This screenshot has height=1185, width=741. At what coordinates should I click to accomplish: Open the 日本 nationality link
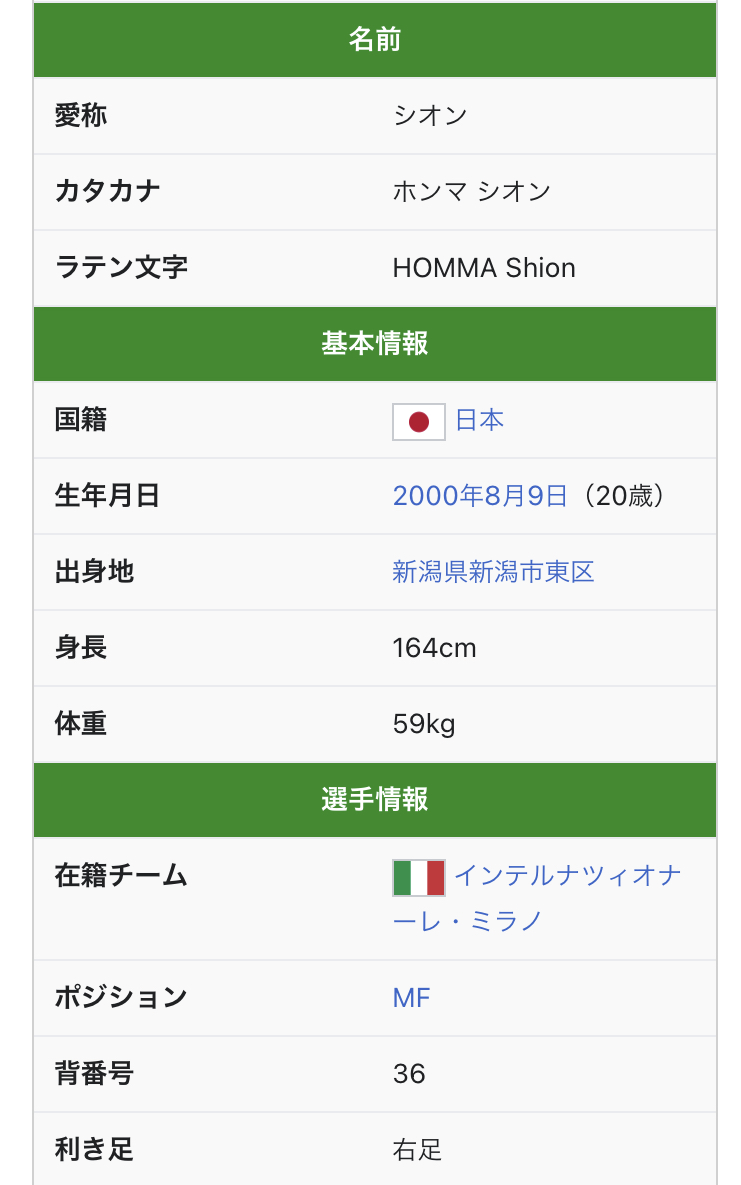(480, 420)
